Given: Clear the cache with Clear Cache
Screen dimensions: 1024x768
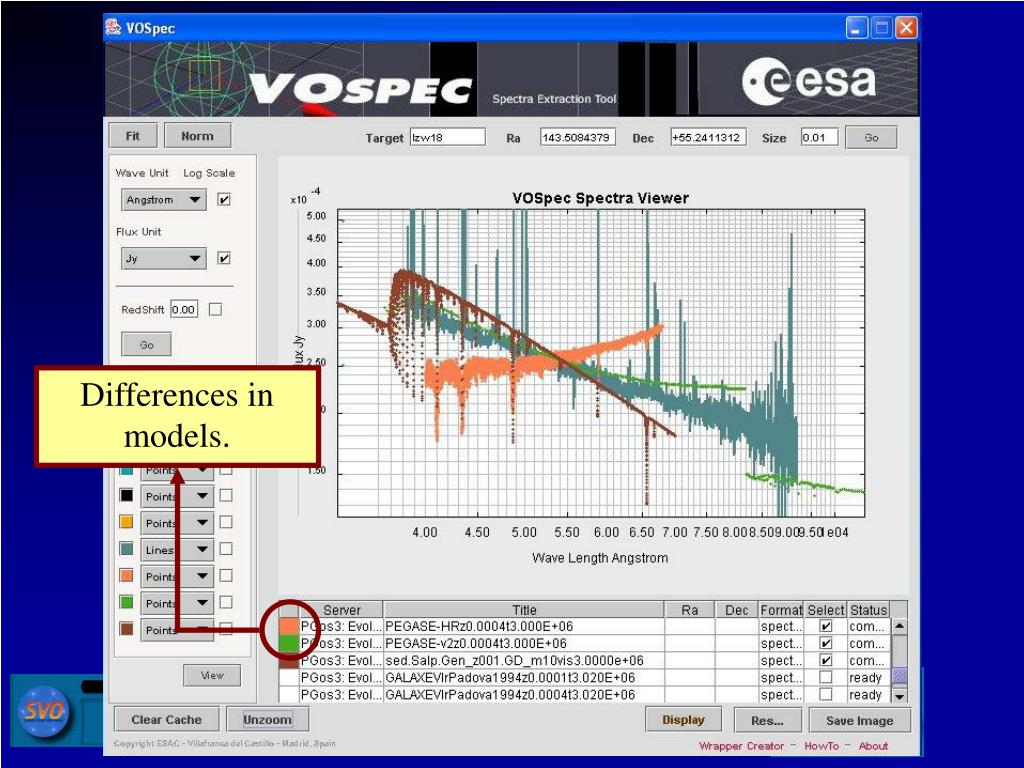Looking at the screenshot, I should [166, 720].
